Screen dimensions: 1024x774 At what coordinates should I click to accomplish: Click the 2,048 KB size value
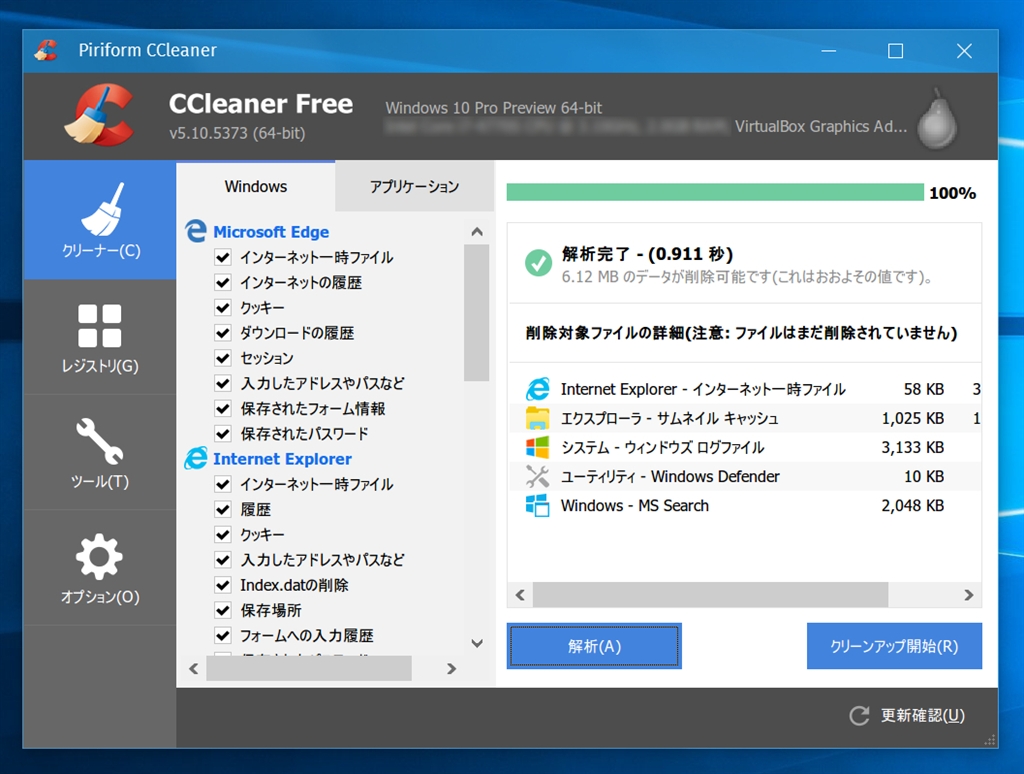point(913,506)
